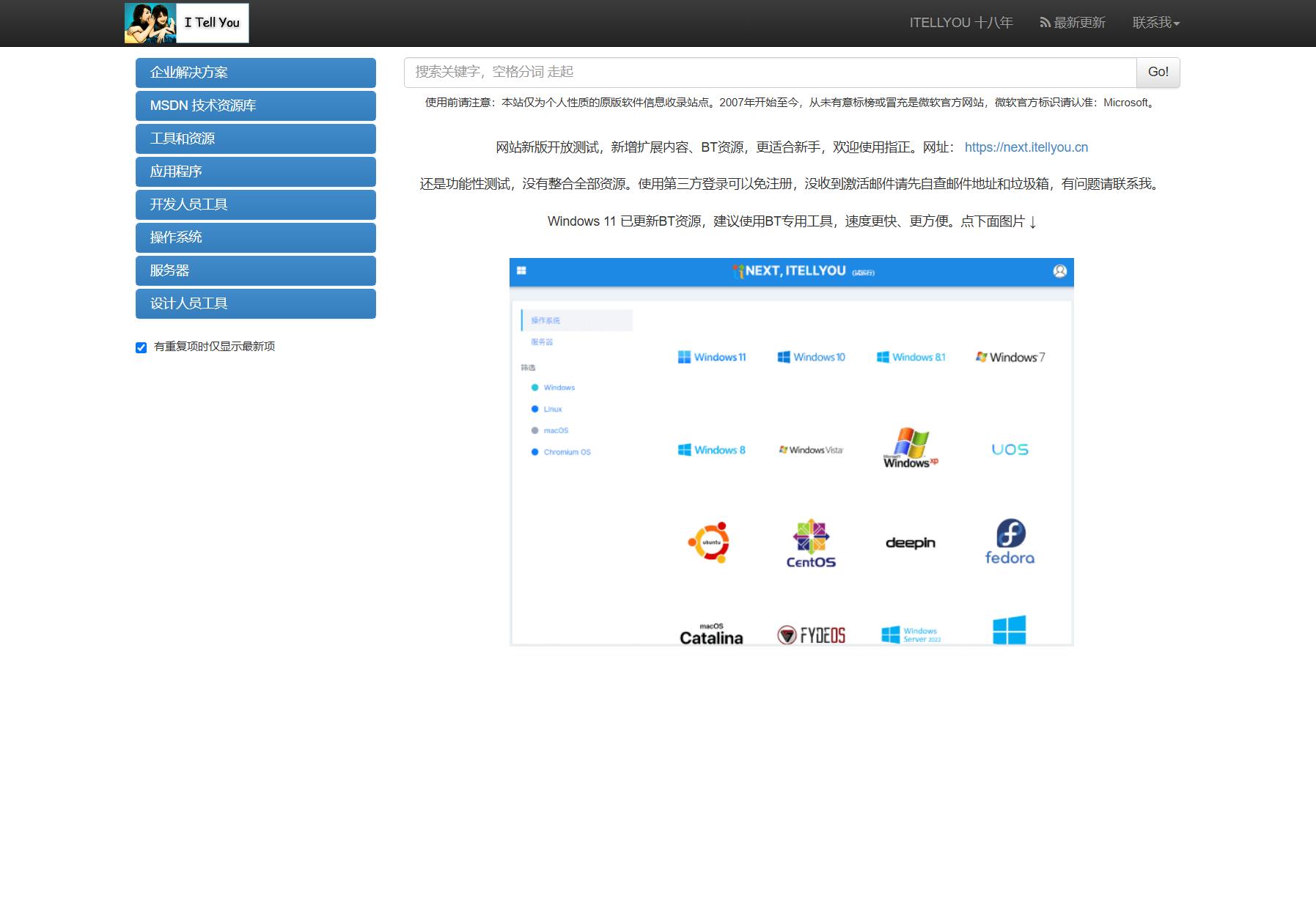The width and height of the screenshot is (1316, 922).
Task: Click the Go! search button
Action: (1158, 72)
